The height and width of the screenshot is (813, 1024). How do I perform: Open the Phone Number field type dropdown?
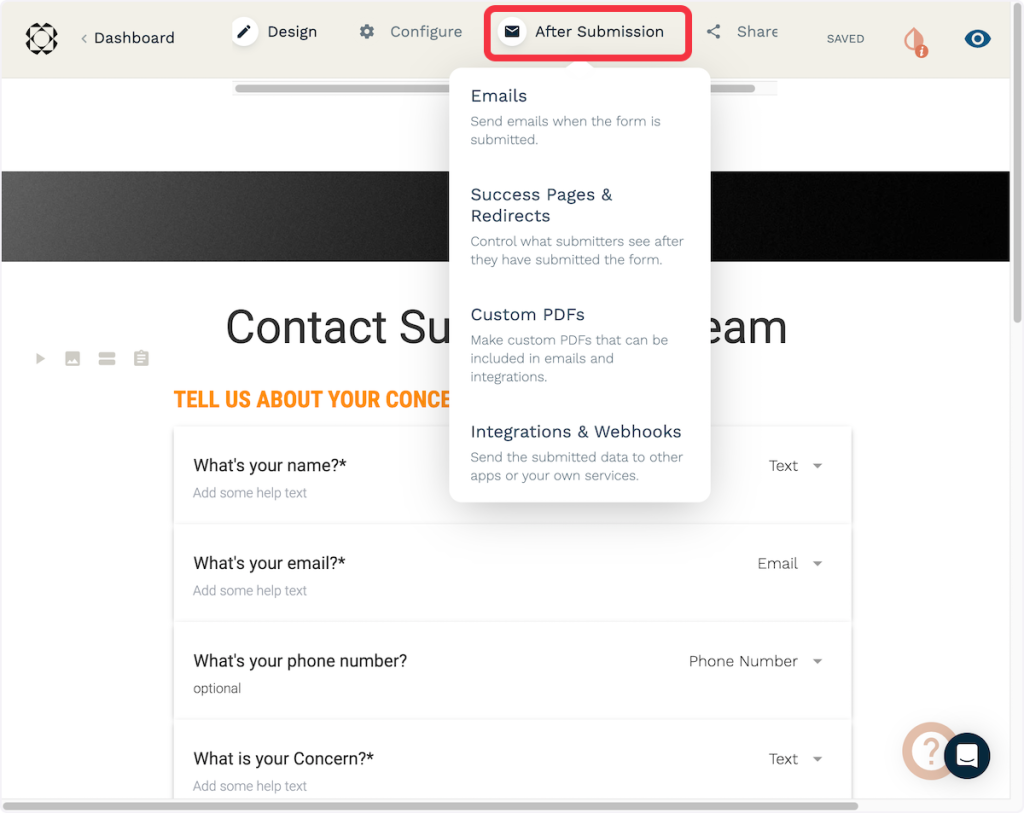[756, 662]
